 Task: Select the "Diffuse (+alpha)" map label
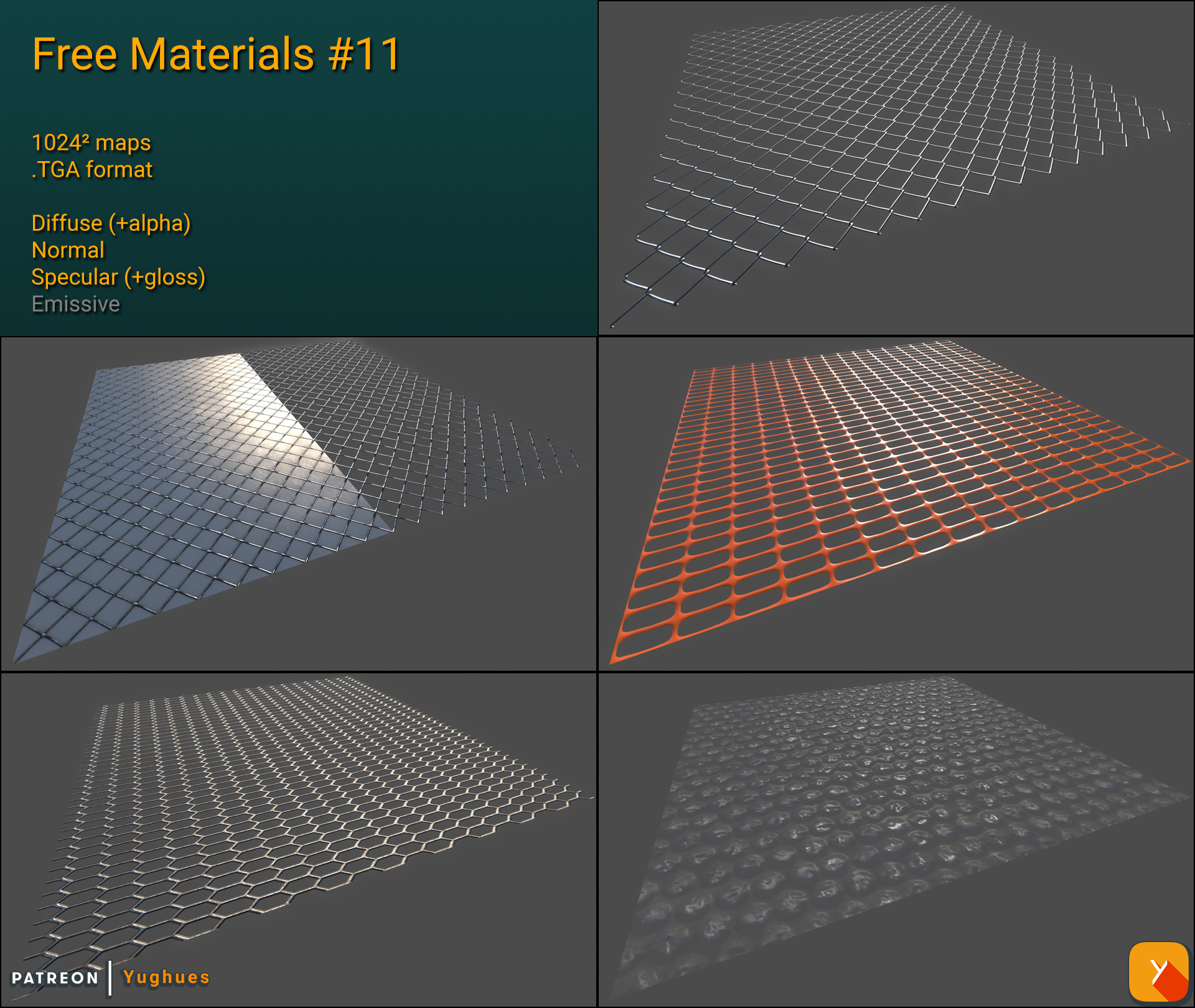pos(111,224)
